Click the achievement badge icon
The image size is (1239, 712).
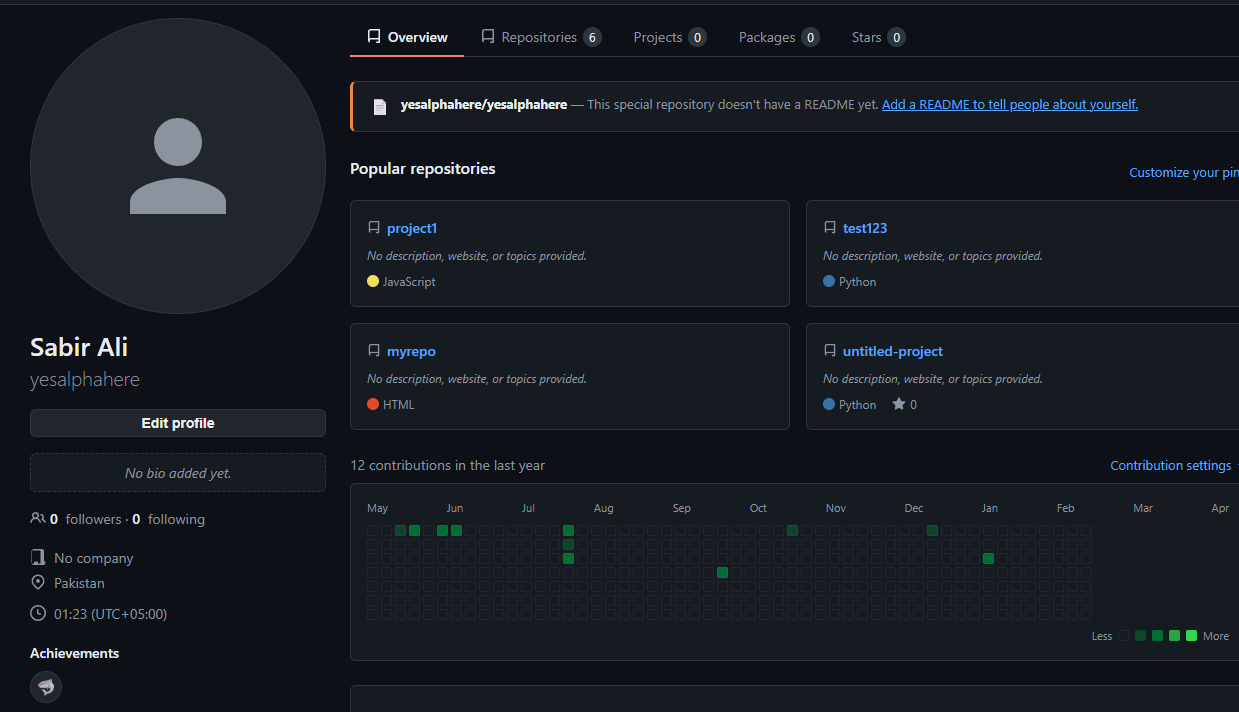[46, 687]
